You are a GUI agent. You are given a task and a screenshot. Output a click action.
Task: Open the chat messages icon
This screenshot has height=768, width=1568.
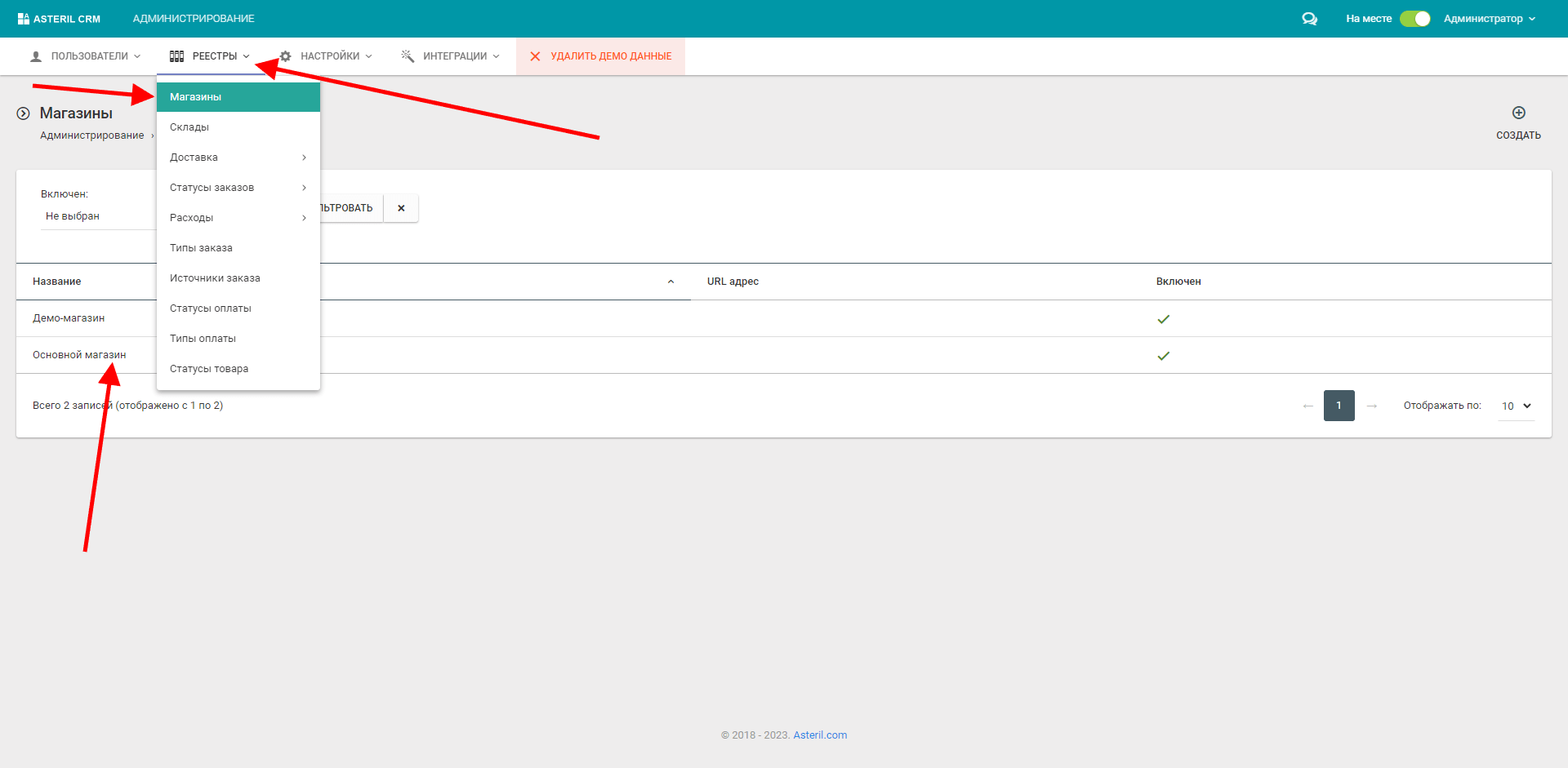[1309, 18]
